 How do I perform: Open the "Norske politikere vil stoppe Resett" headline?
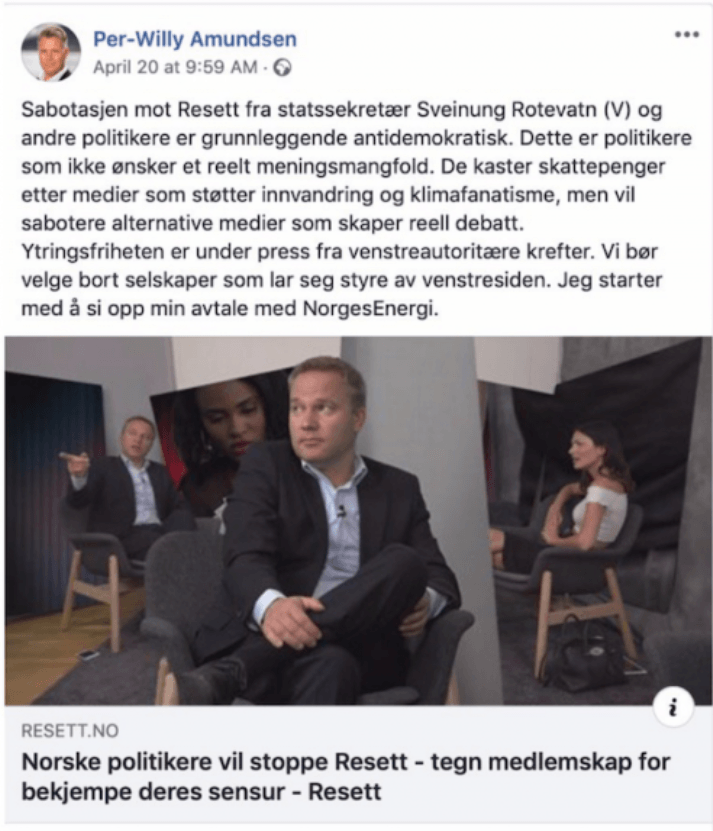(346, 777)
